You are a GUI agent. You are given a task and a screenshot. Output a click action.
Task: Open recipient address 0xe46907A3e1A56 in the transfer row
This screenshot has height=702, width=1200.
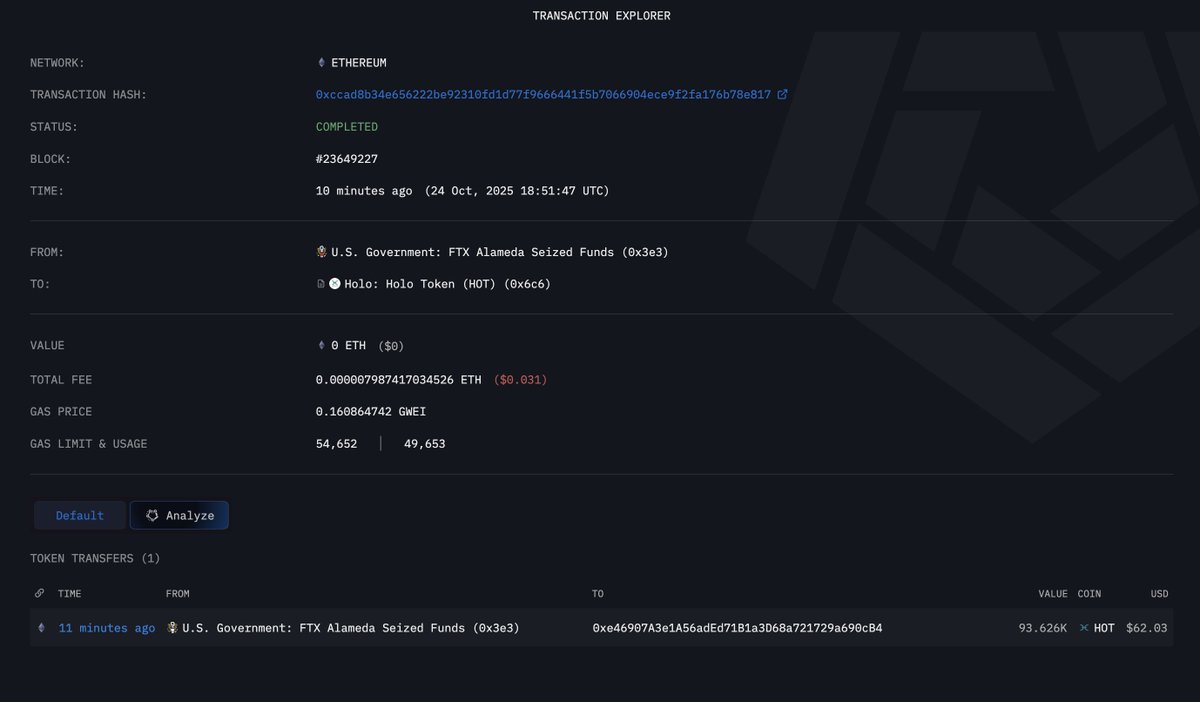click(737, 628)
